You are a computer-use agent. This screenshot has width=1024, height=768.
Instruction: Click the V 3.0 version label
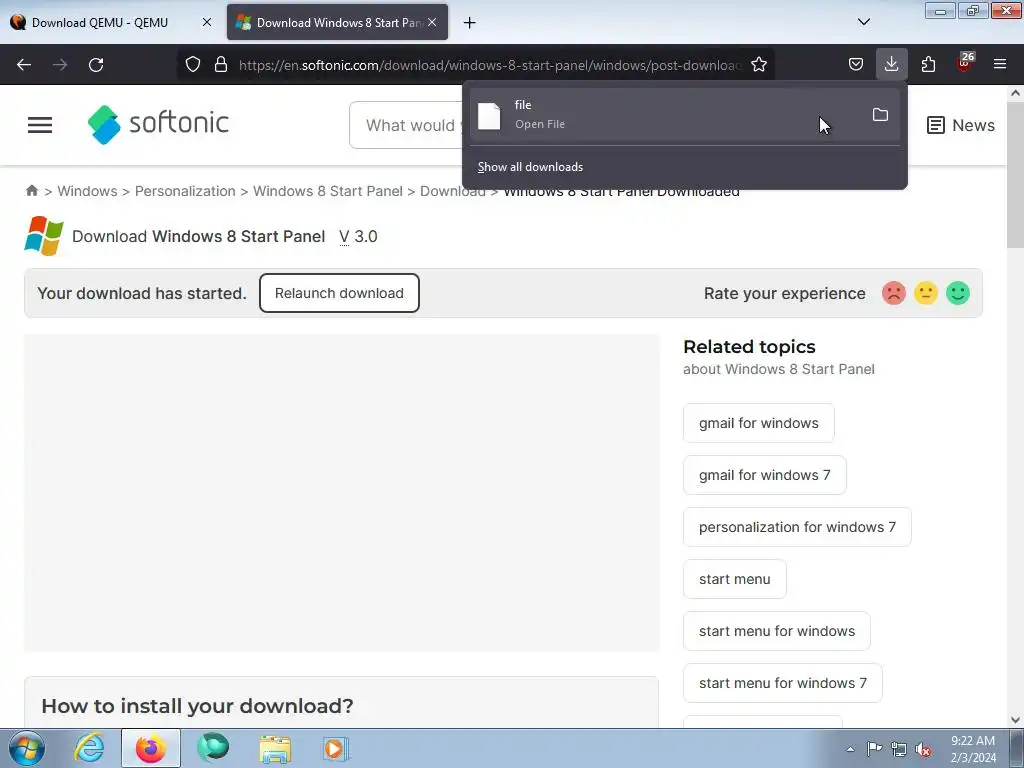pyautogui.click(x=358, y=236)
